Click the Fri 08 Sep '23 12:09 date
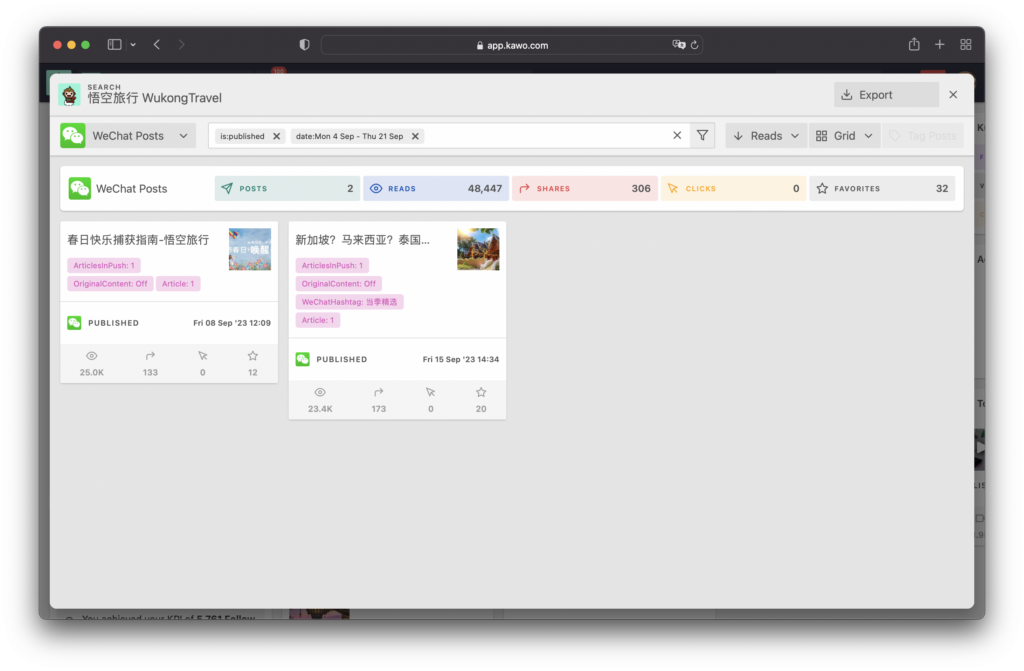This screenshot has width=1024, height=671. click(232, 323)
